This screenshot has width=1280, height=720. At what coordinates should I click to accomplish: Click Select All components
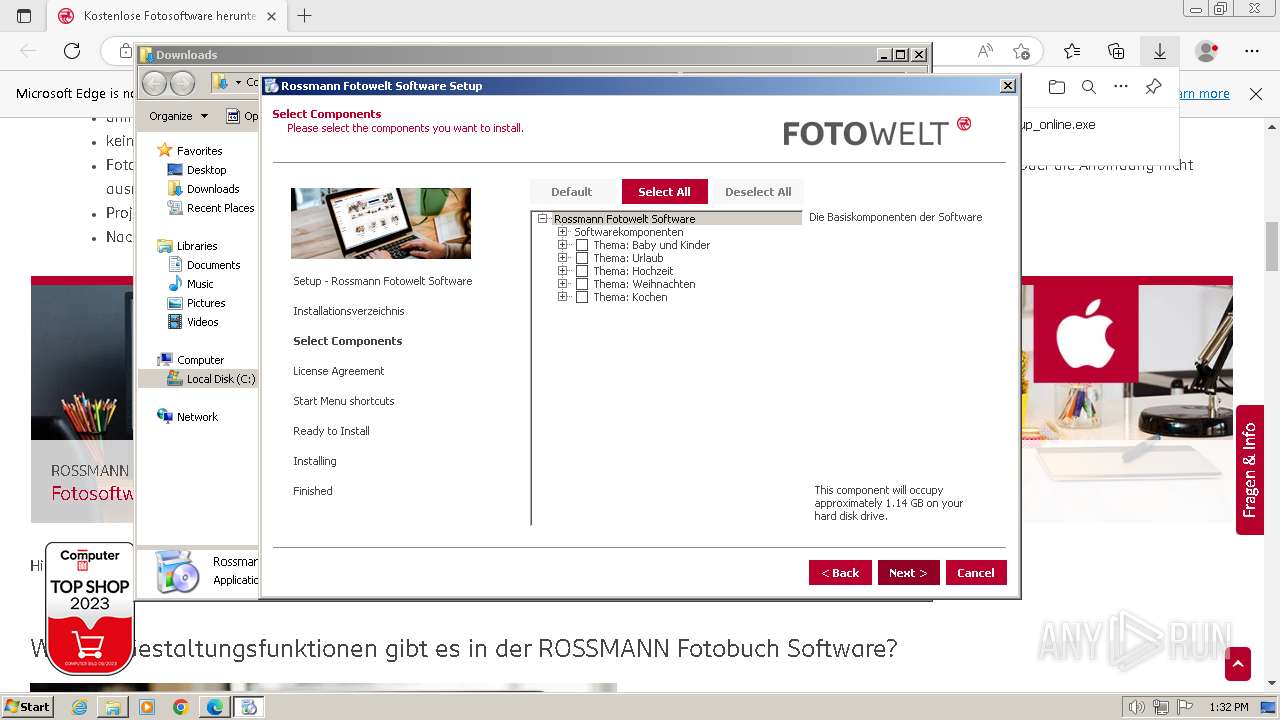[x=664, y=192]
